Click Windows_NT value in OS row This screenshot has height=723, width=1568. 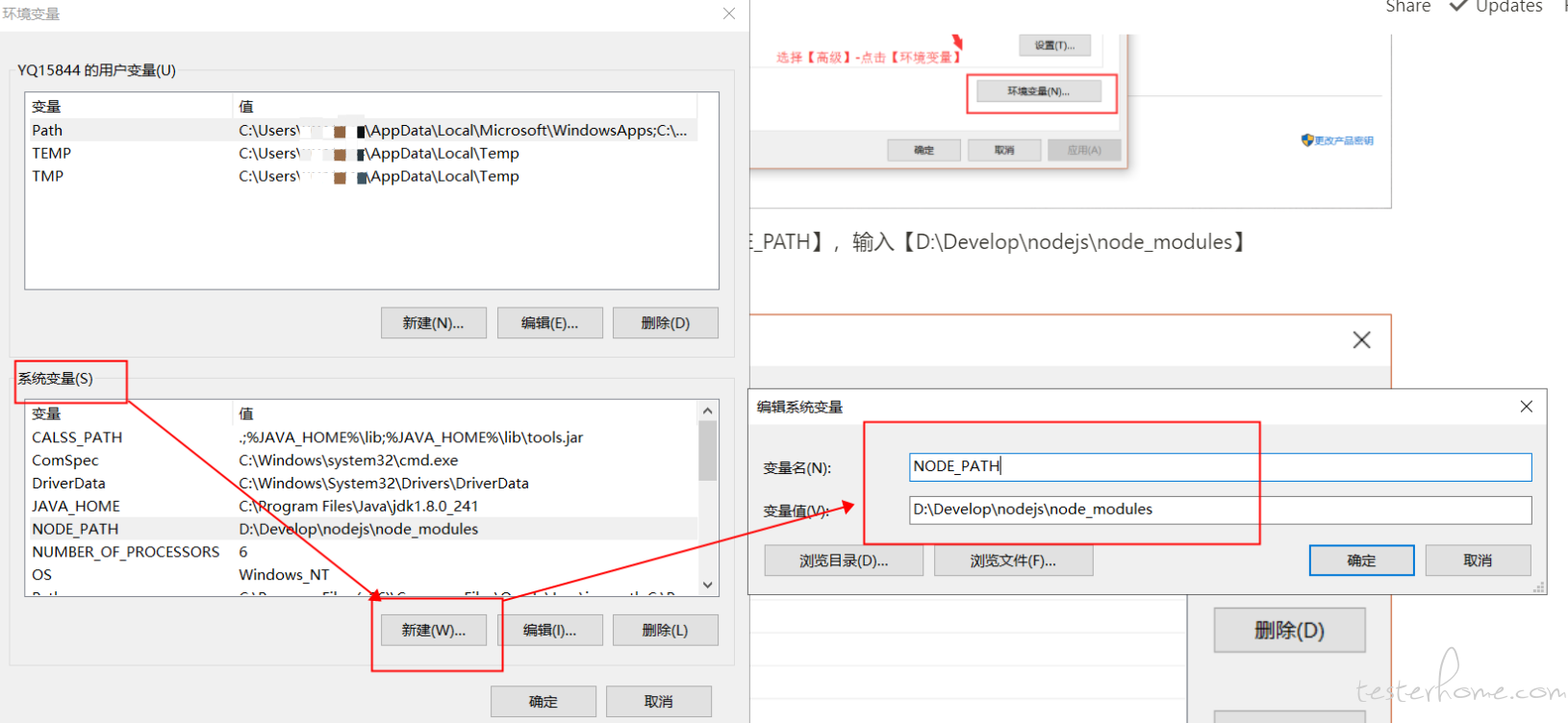284,575
